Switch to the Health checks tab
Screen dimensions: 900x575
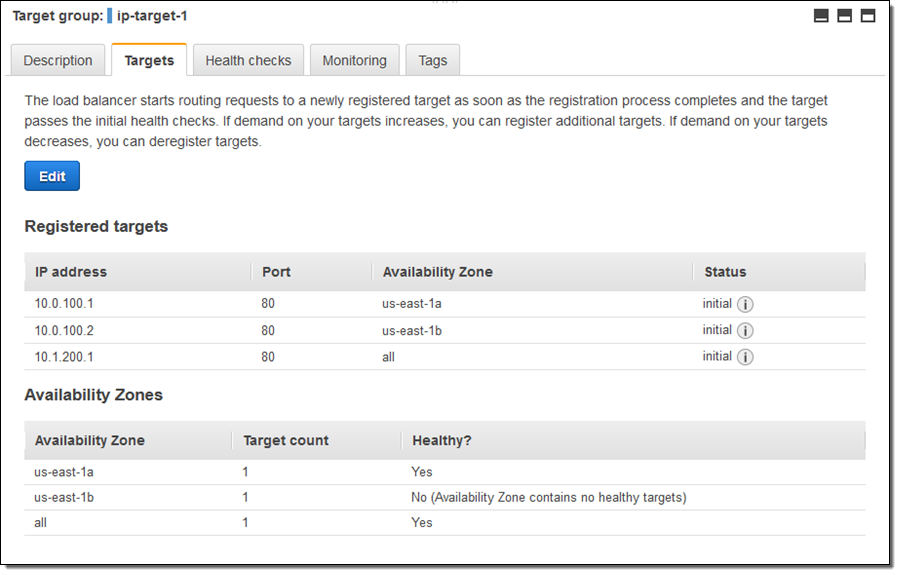[x=248, y=61]
